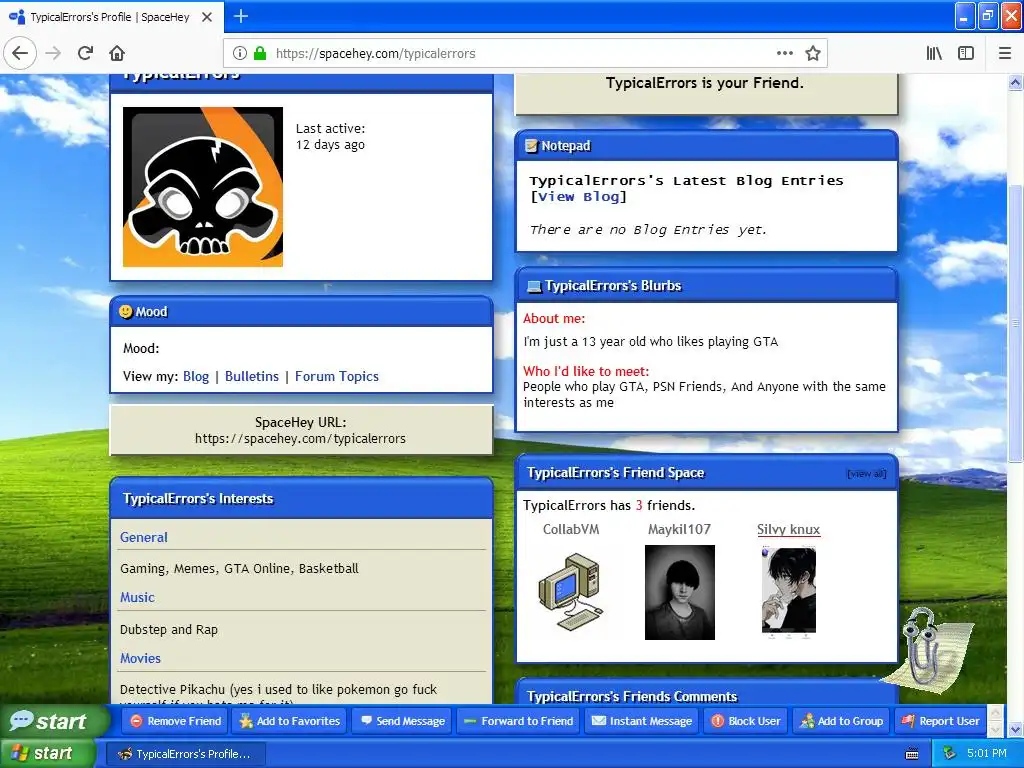Viewport: 1024px width, 768px height.
Task: Click the About me heading
Action: pos(554,319)
